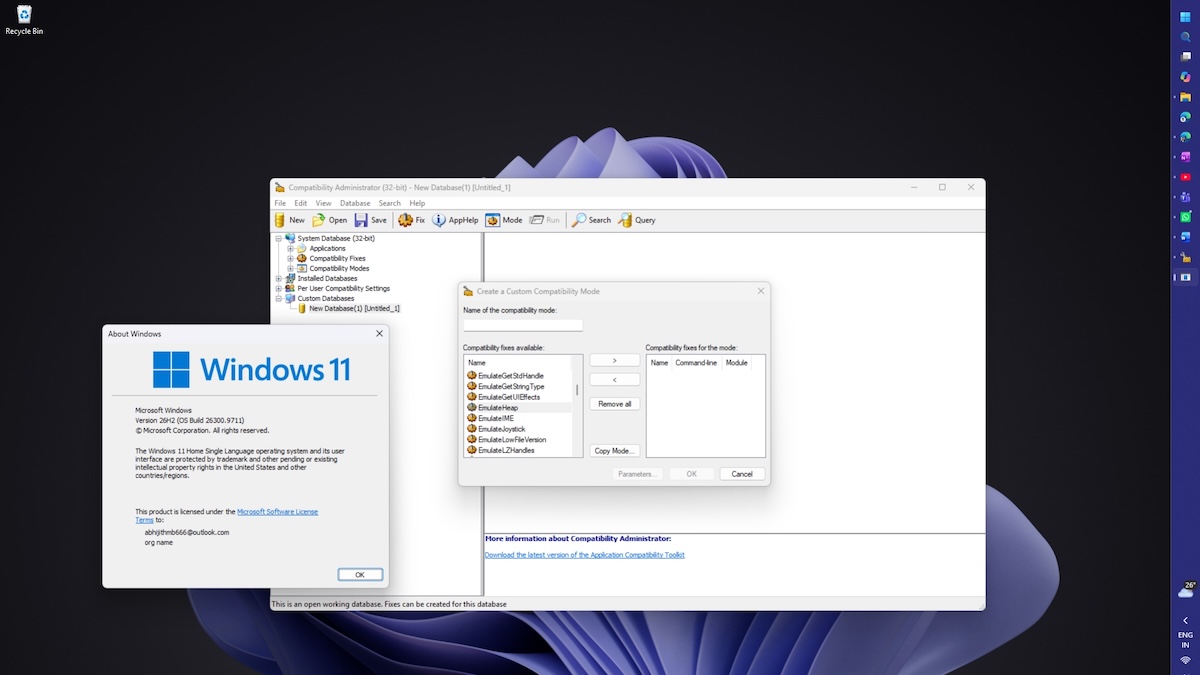
Task: Select EmulateLowFileVersion in available fixes
Action: pos(512,440)
